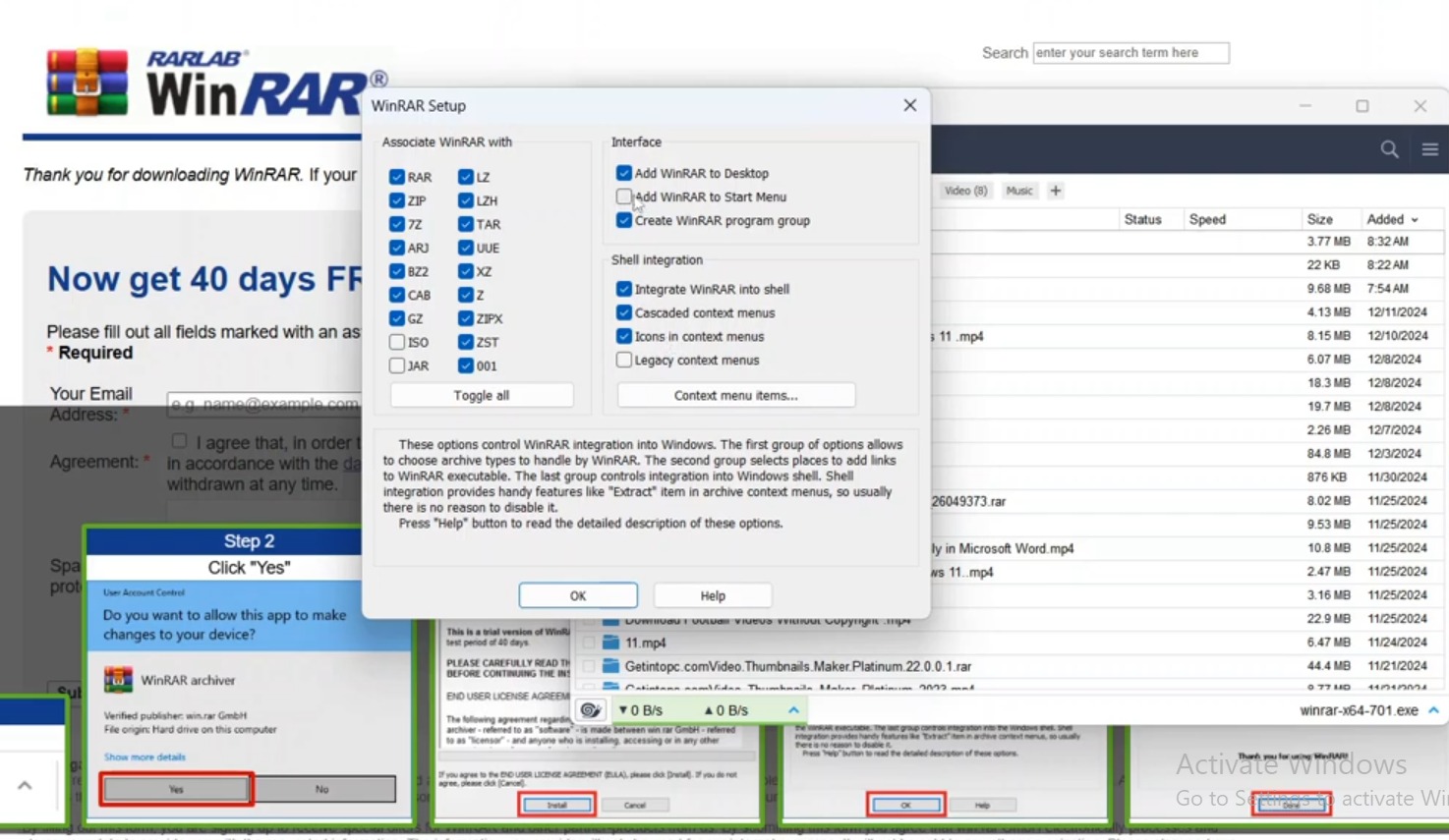
Task: Add a new category tab with plus icon
Action: [x=1056, y=191]
